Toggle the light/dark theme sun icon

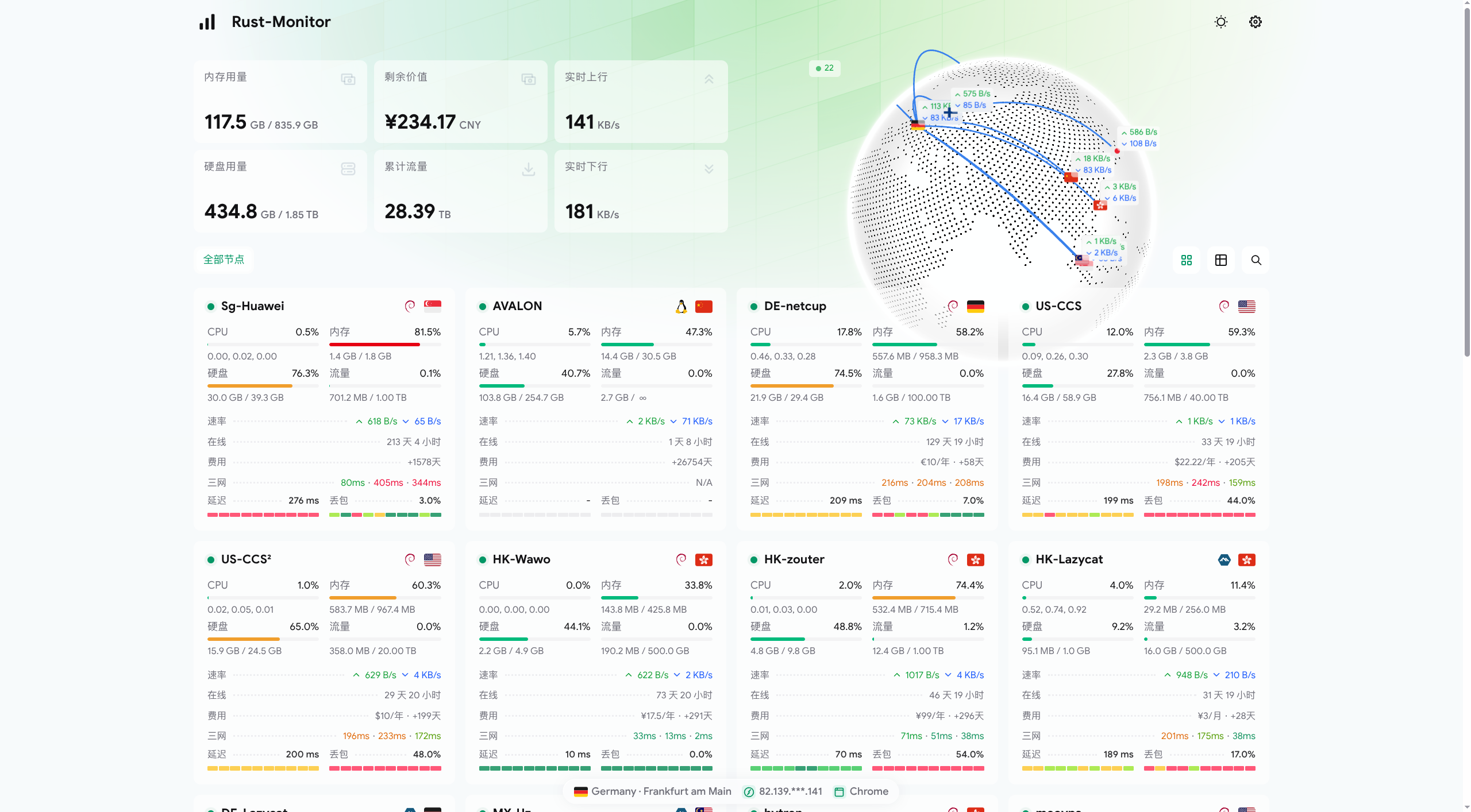1220,22
